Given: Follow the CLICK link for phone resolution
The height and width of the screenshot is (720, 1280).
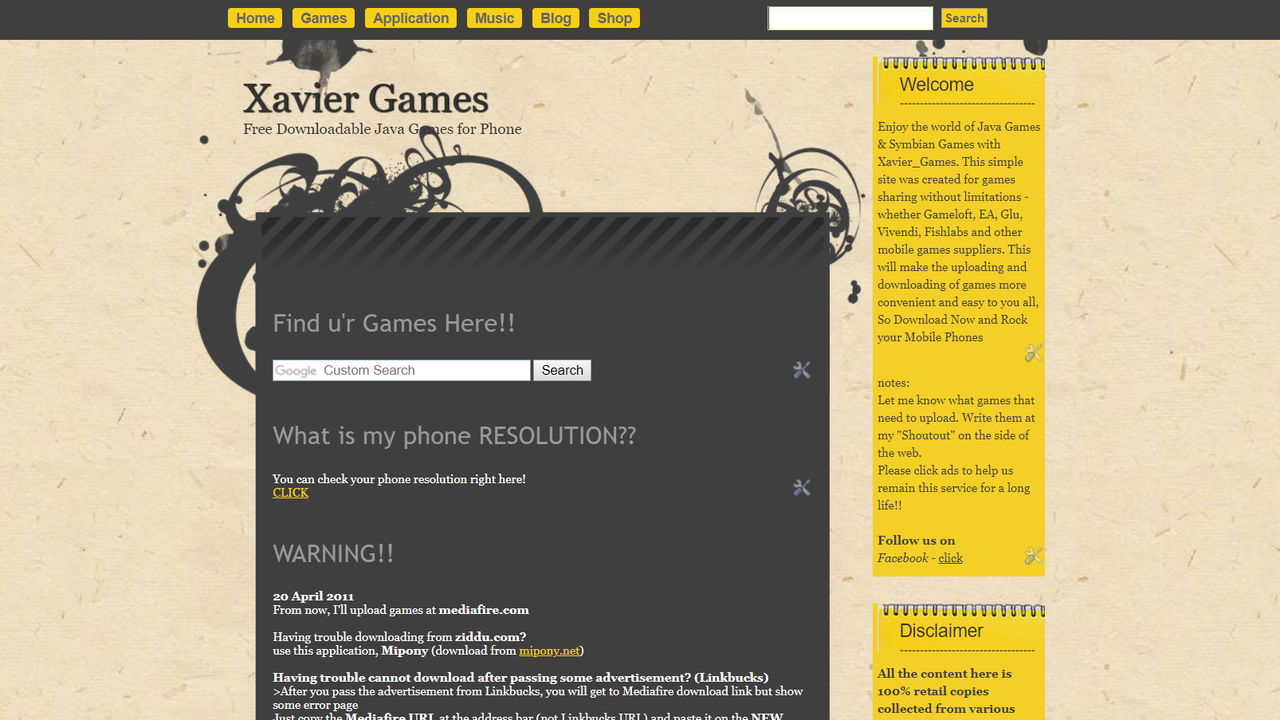Looking at the screenshot, I should coord(291,493).
